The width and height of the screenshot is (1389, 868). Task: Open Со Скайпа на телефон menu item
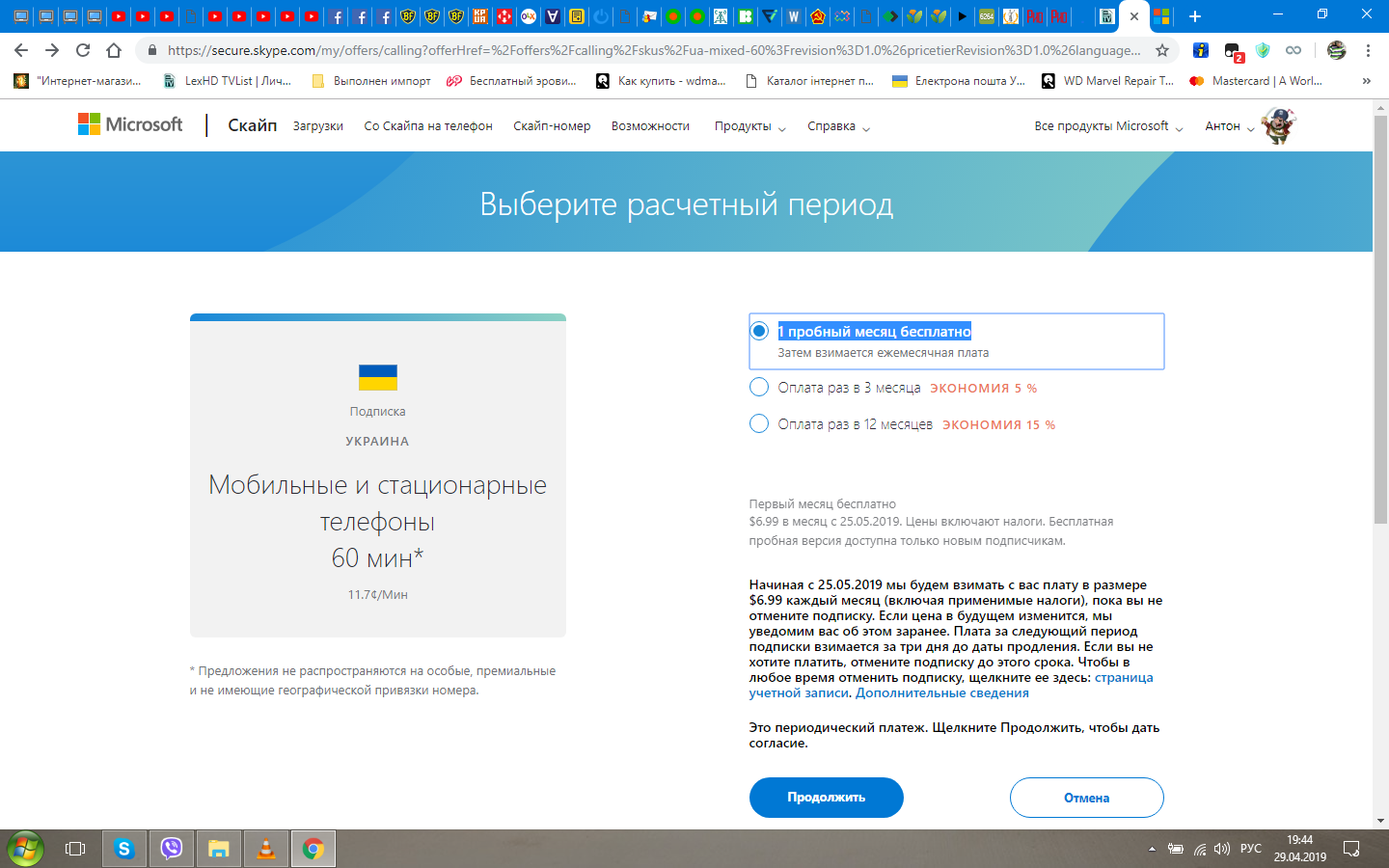pos(428,126)
